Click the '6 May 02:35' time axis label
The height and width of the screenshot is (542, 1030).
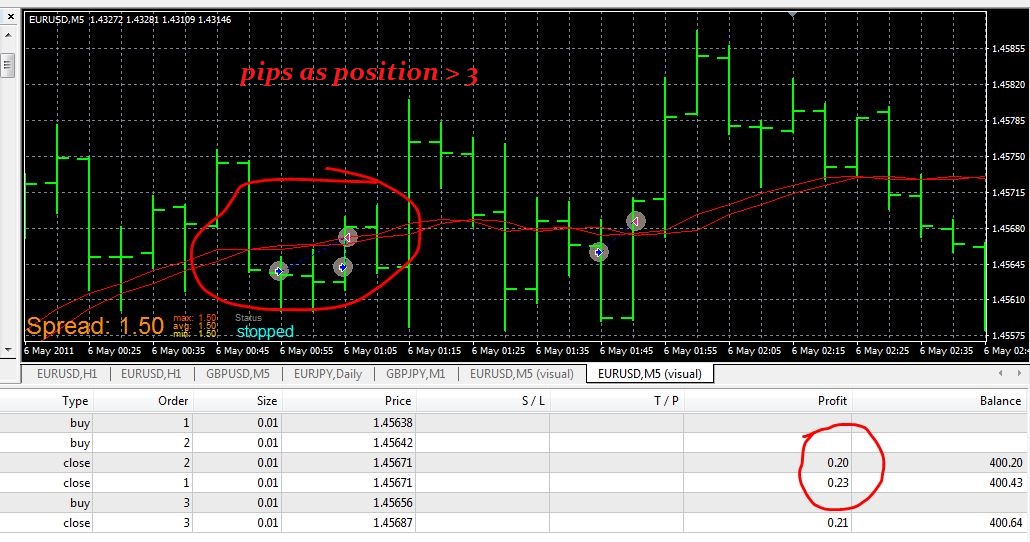947,351
